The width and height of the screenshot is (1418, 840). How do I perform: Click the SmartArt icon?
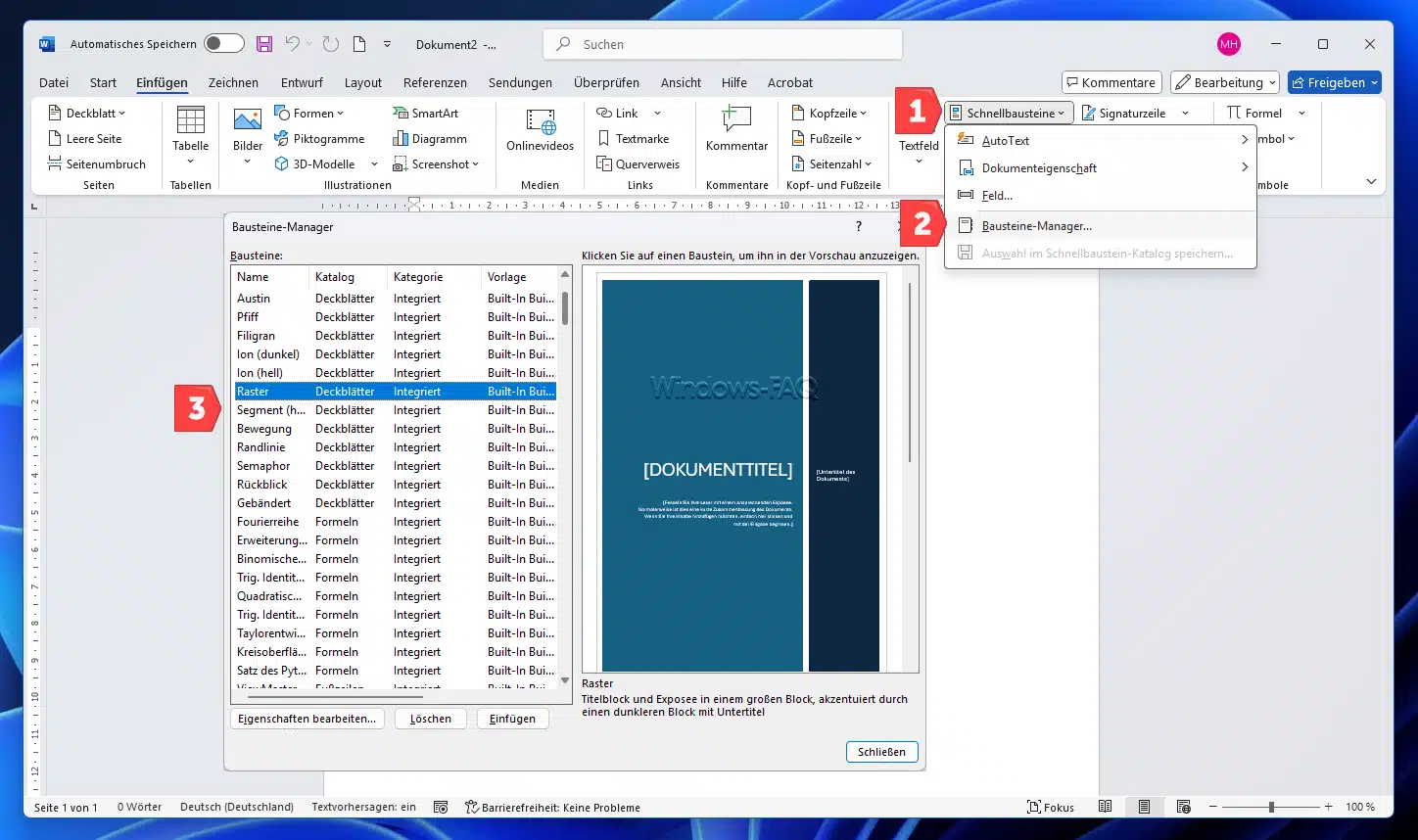(401, 114)
